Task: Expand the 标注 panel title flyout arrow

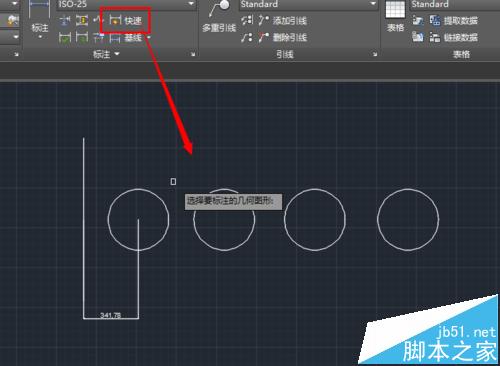Action: click(x=117, y=53)
